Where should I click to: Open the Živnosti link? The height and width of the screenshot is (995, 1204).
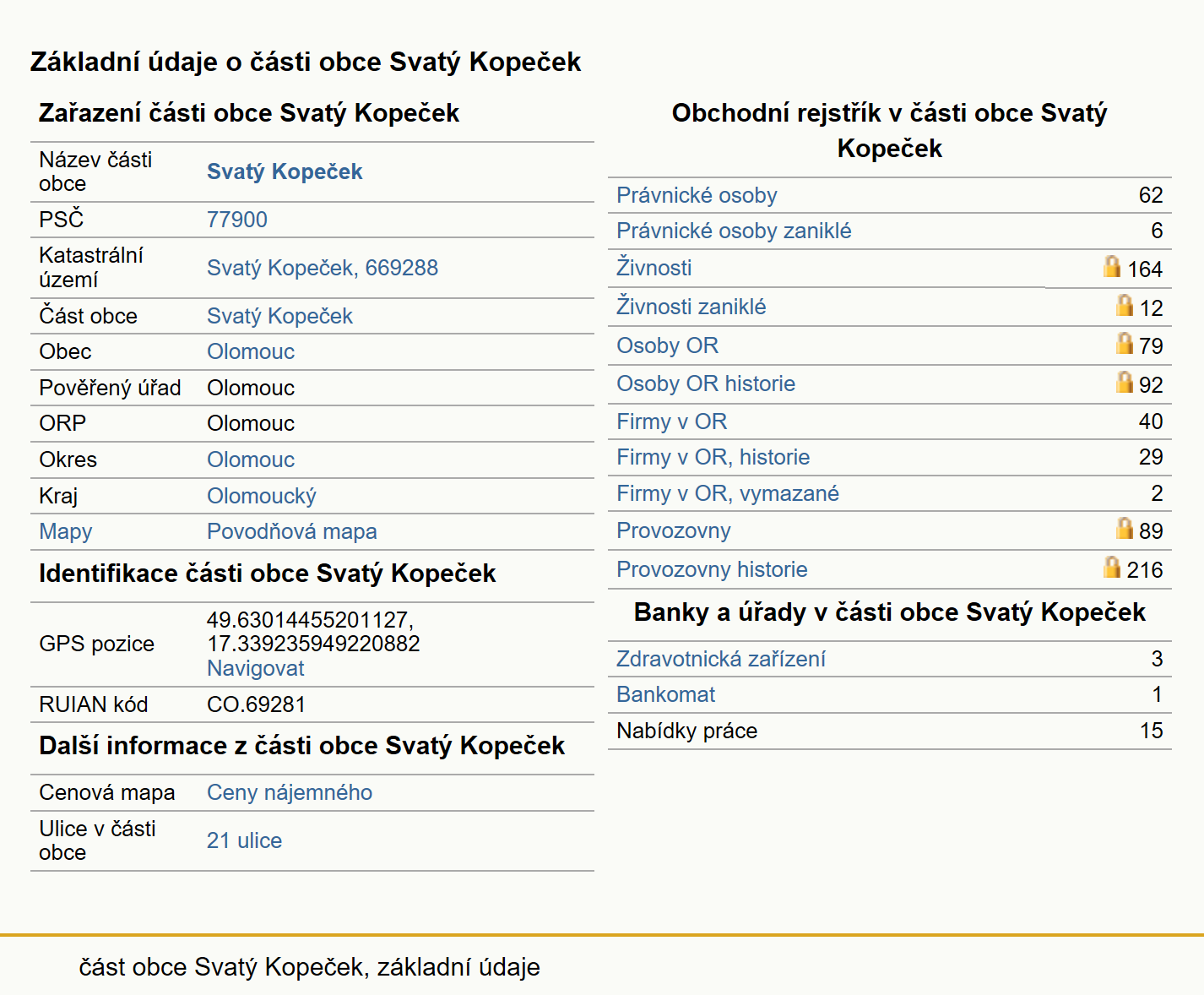tap(654, 268)
